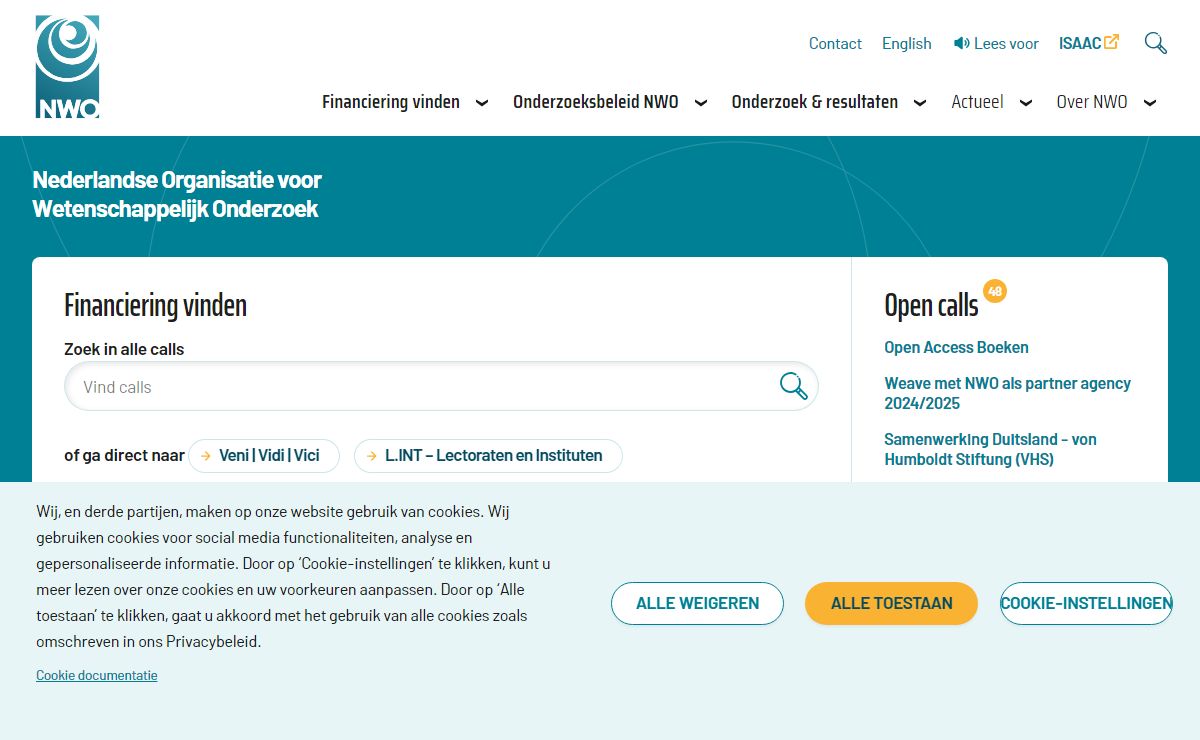Image resolution: width=1200 pixels, height=740 pixels.
Task: Open site search magnifier in header
Action: (x=1155, y=43)
